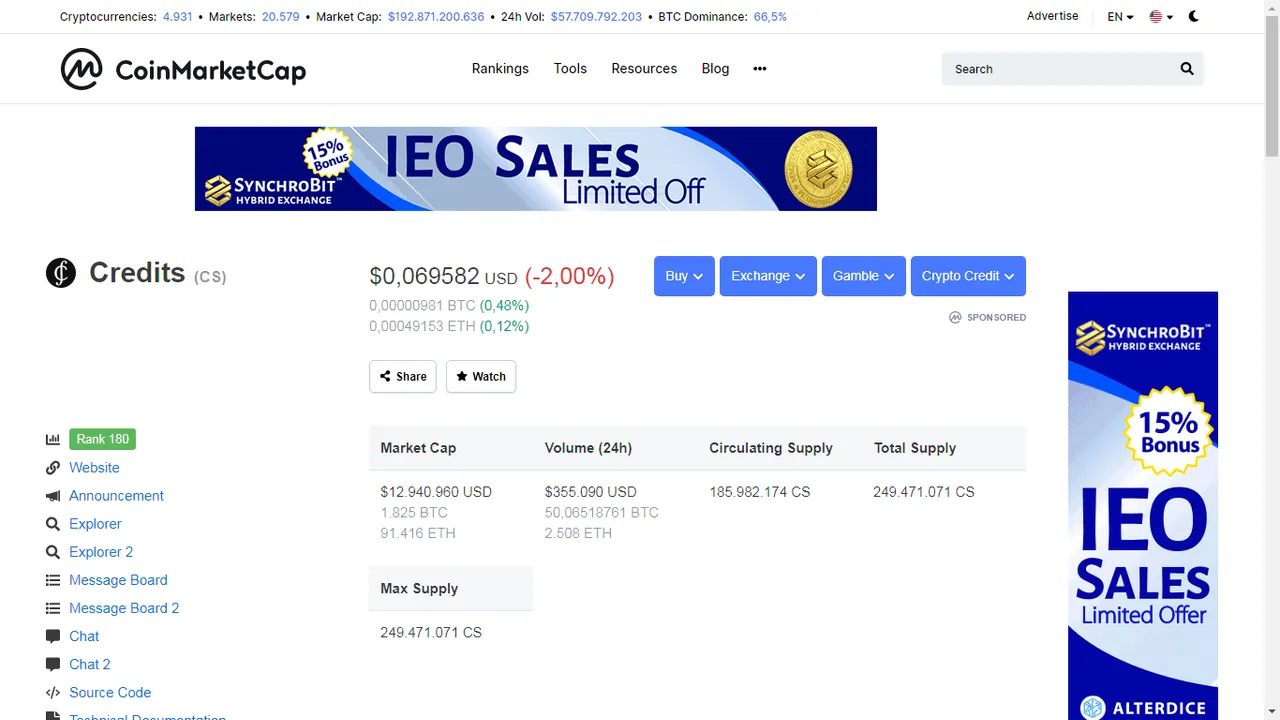Select the 185.982.174 CS circulating supply
The image size is (1280, 720).
coord(760,492)
